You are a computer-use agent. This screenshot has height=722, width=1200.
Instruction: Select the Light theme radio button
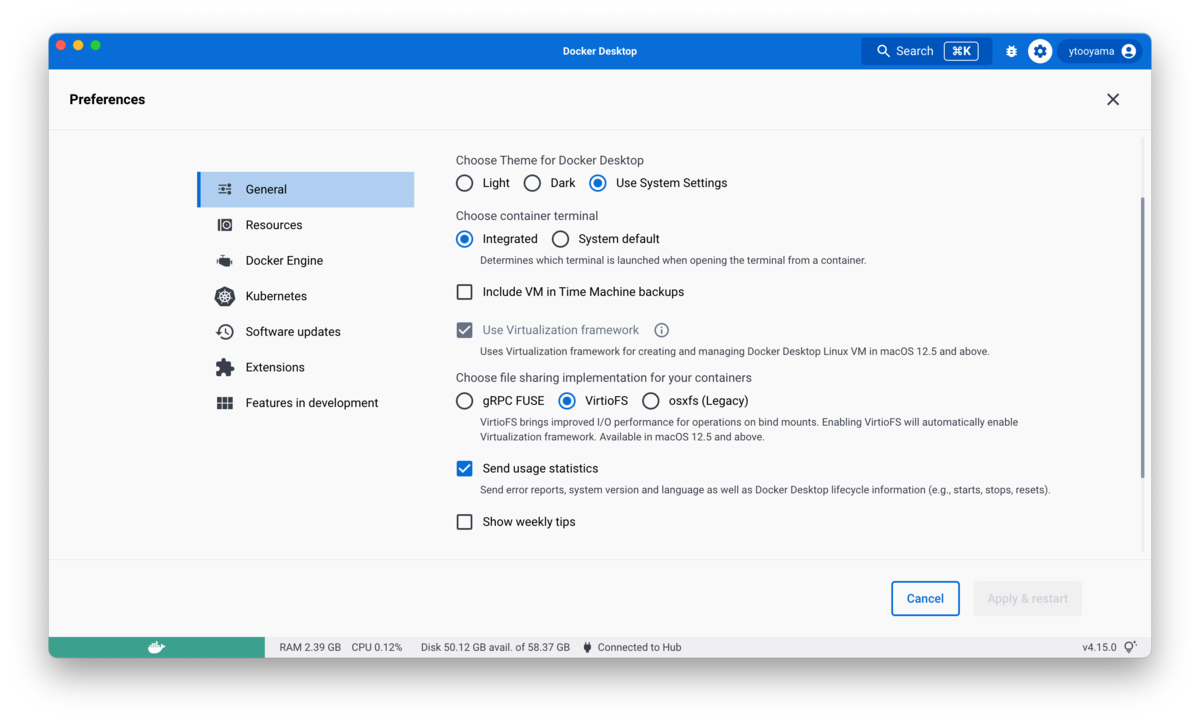(x=465, y=183)
